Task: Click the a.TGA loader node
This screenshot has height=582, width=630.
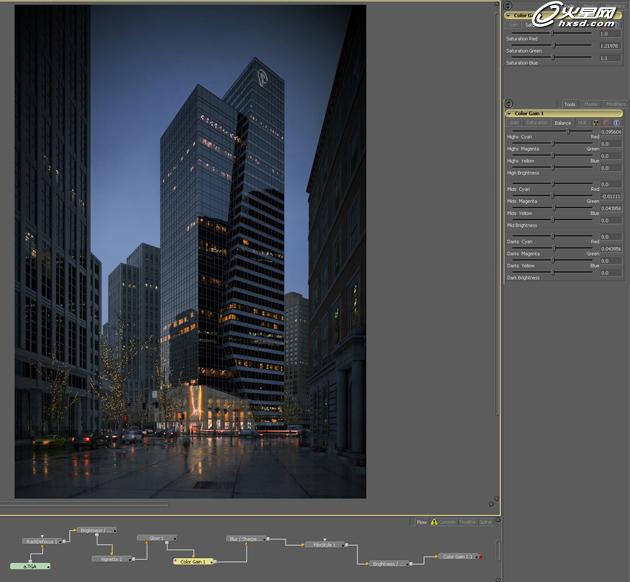Action: pos(30,566)
